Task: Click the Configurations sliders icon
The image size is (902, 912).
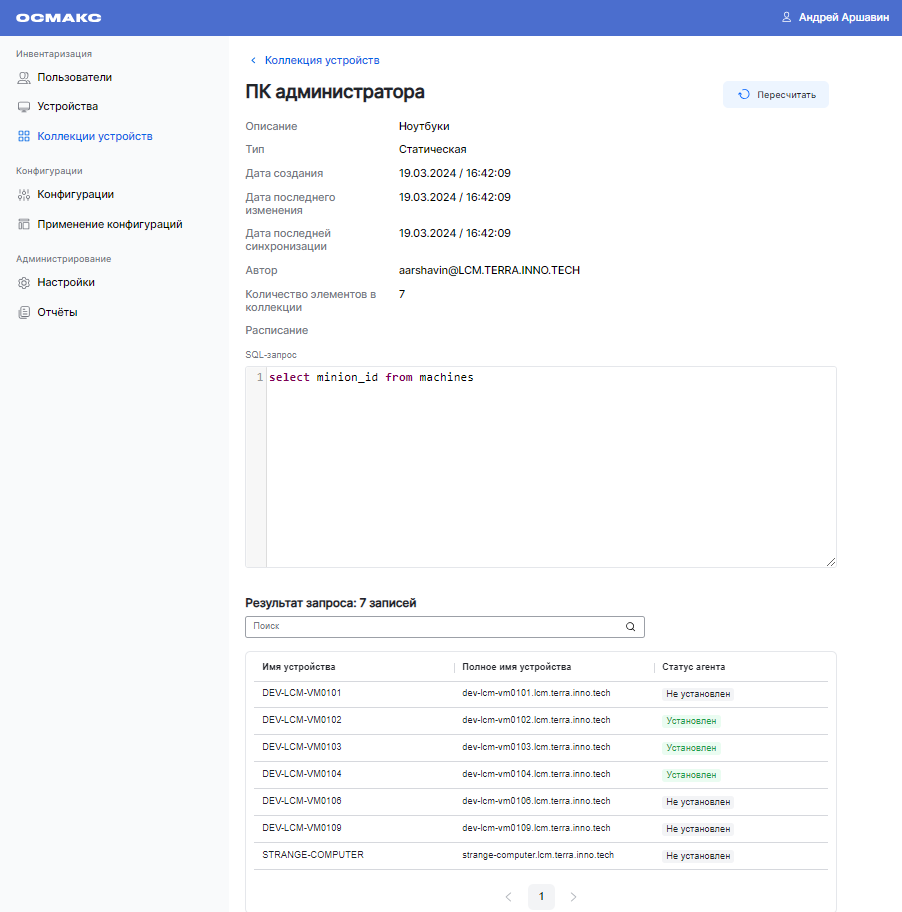Action: tap(24, 194)
